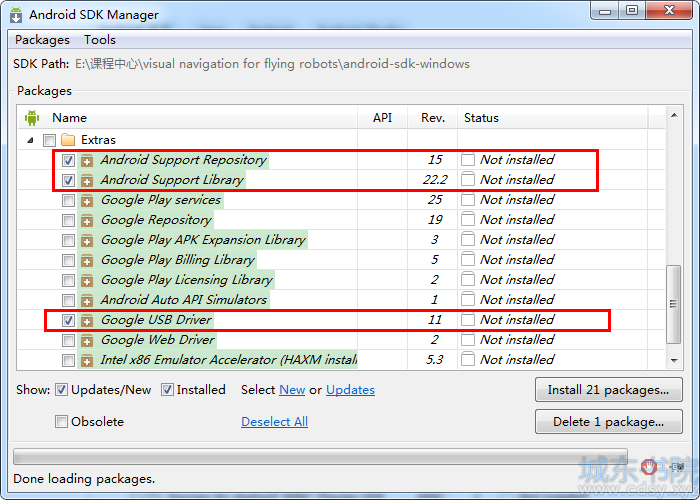700x500 pixels.
Task: Click status icon in Intel x86 Emulator row
Action: pyautogui.click(x=468, y=359)
